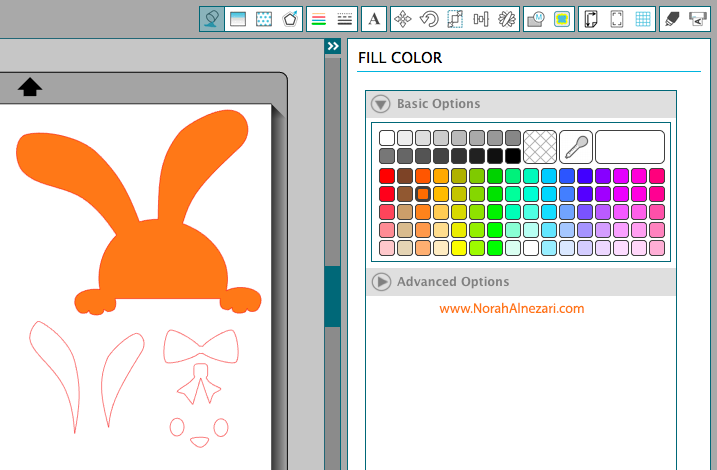Click the black up arrow on cutting mat
Screen dimensions: 717x470
point(30,87)
